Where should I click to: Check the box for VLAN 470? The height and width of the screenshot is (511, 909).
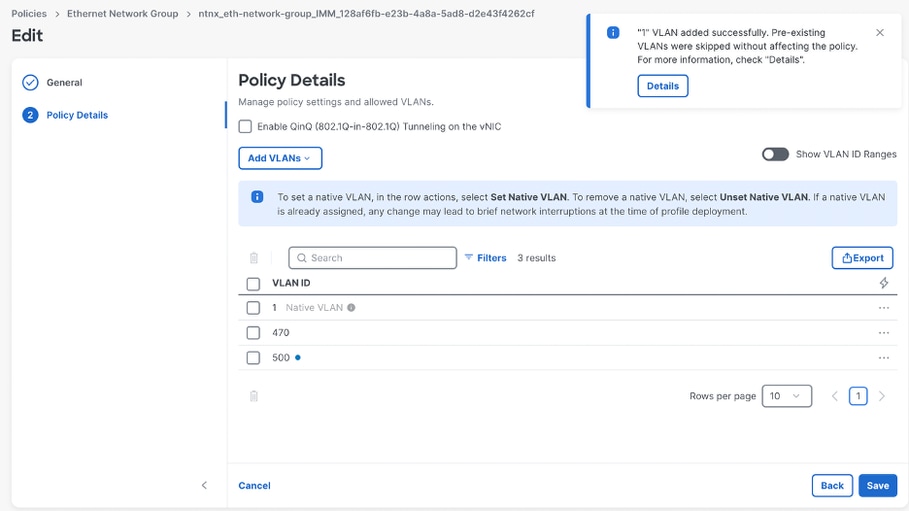(253, 333)
